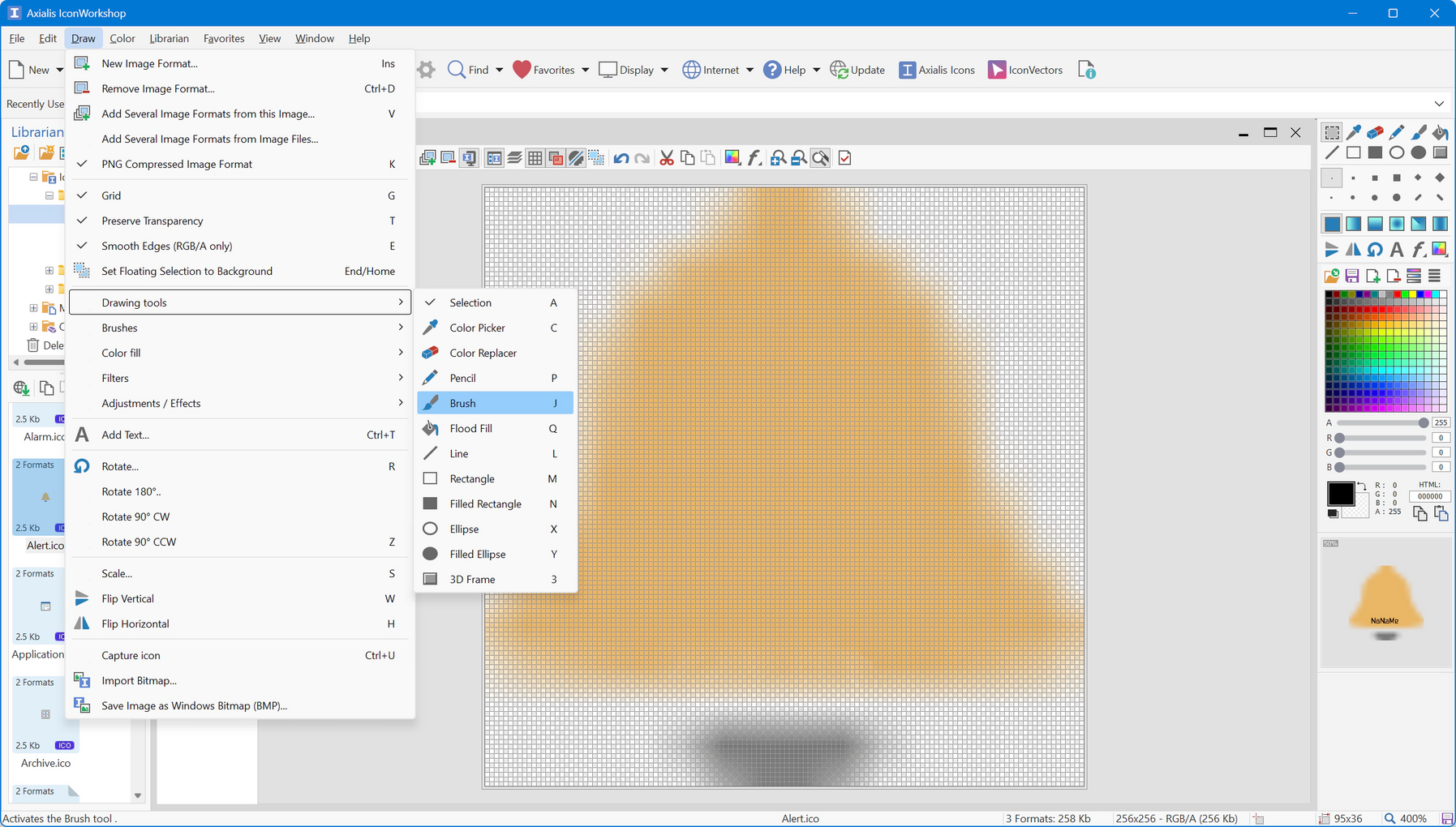This screenshot has height=827, width=1456.
Task: Open the Display dropdown arrow in toolbar
Action: click(664, 70)
